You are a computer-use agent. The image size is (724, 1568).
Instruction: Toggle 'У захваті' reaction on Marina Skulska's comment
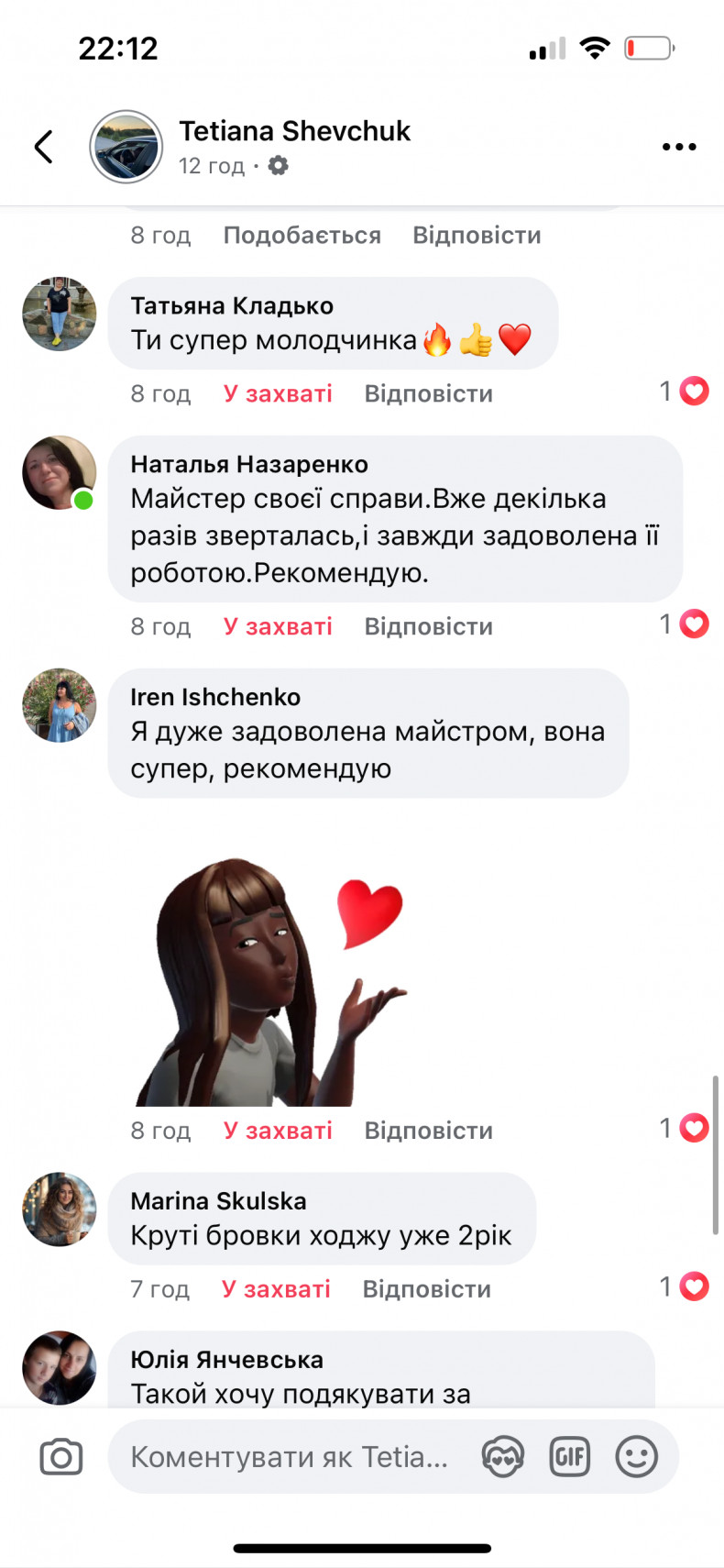coord(276,1288)
